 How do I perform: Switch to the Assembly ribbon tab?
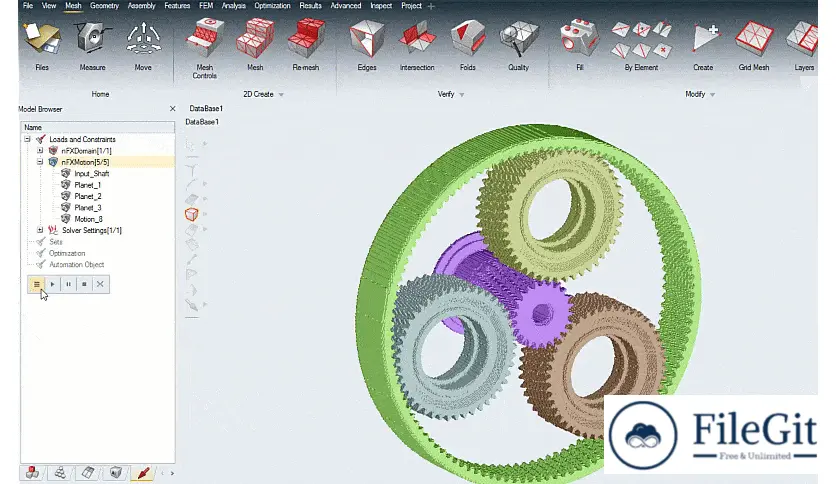coord(141,6)
